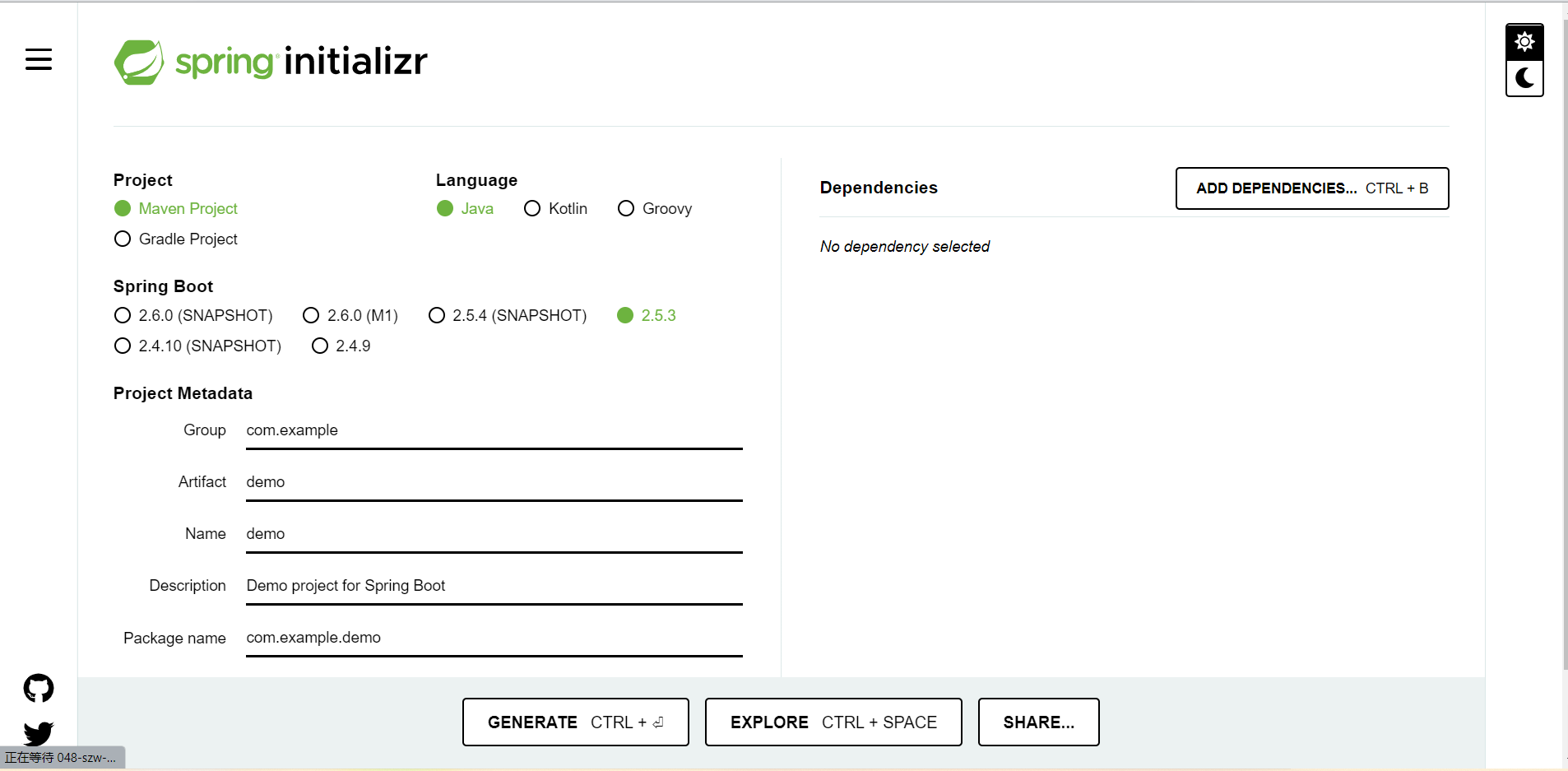1568x771 pixels.
Task: Open the hamburger side menu
Action: click(39, 59)
